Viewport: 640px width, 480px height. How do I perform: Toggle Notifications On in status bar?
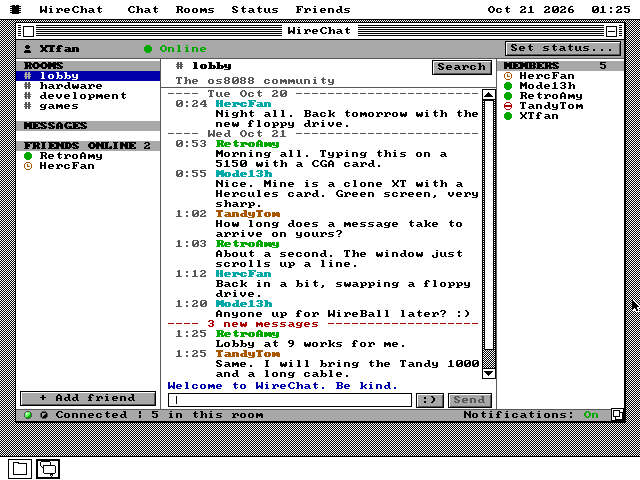[531, 415]
